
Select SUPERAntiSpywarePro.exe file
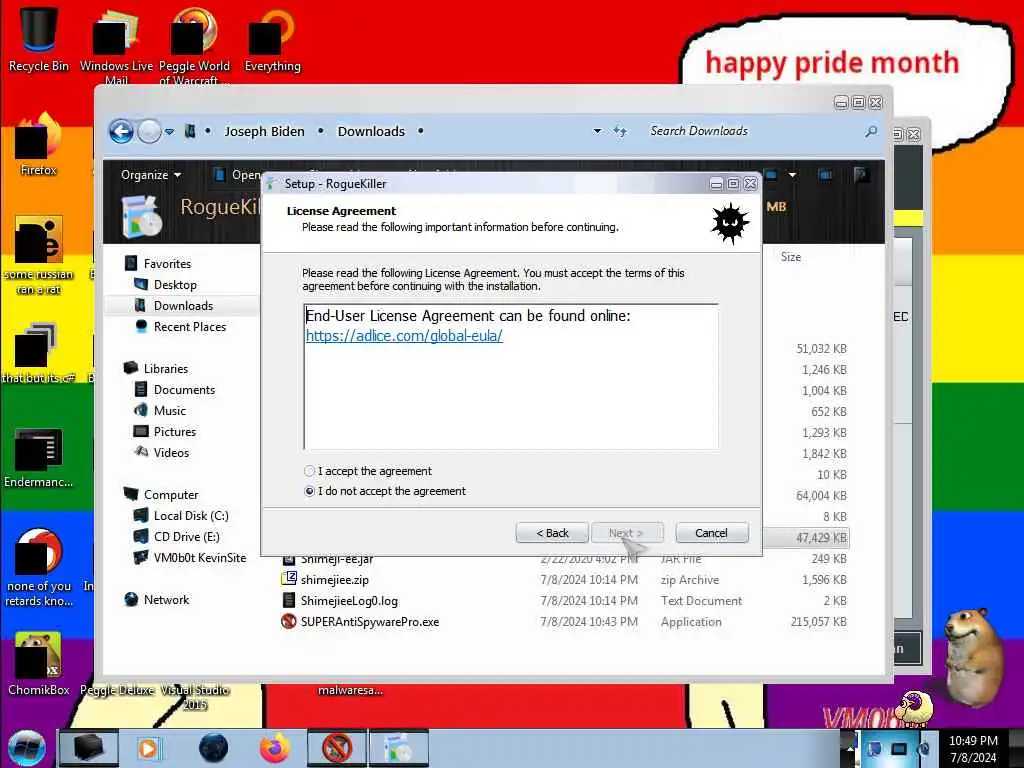point(370,621)
